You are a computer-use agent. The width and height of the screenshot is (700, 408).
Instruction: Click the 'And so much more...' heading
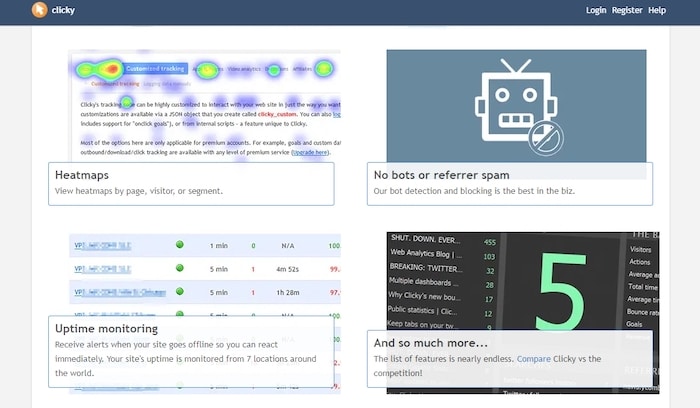[431, 343]
